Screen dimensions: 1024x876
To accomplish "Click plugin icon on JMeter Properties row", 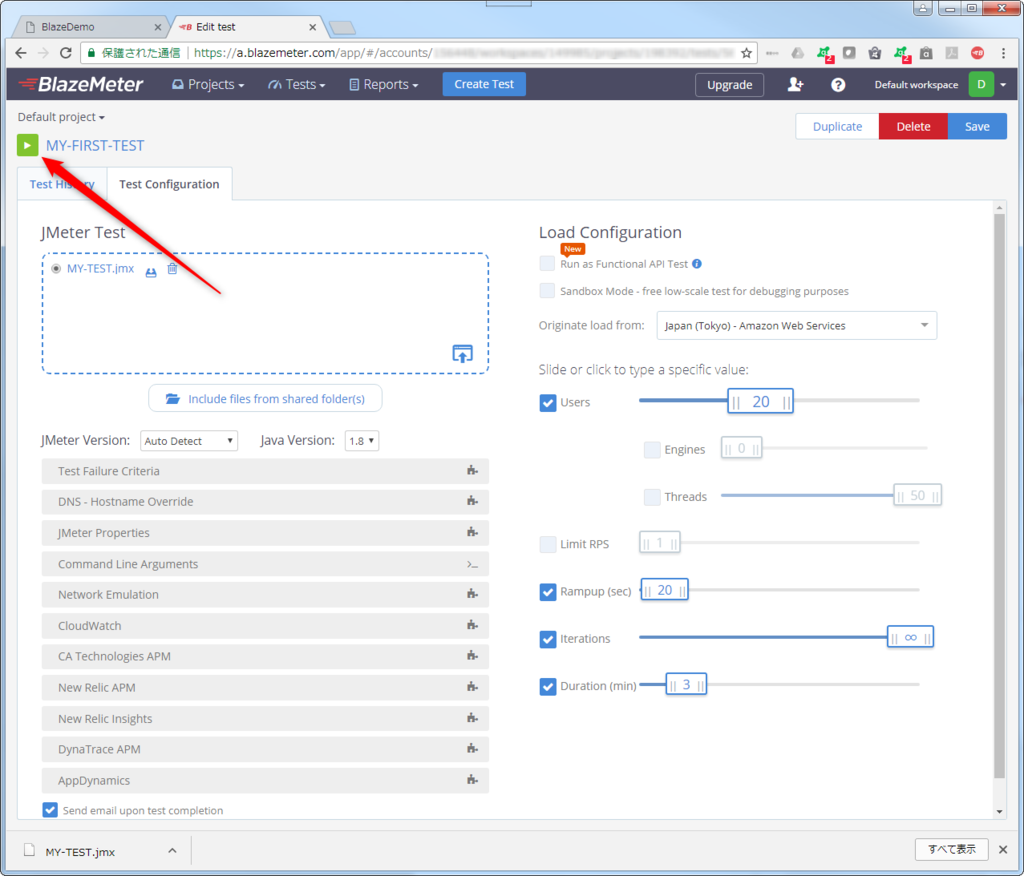I will point(472,532).
